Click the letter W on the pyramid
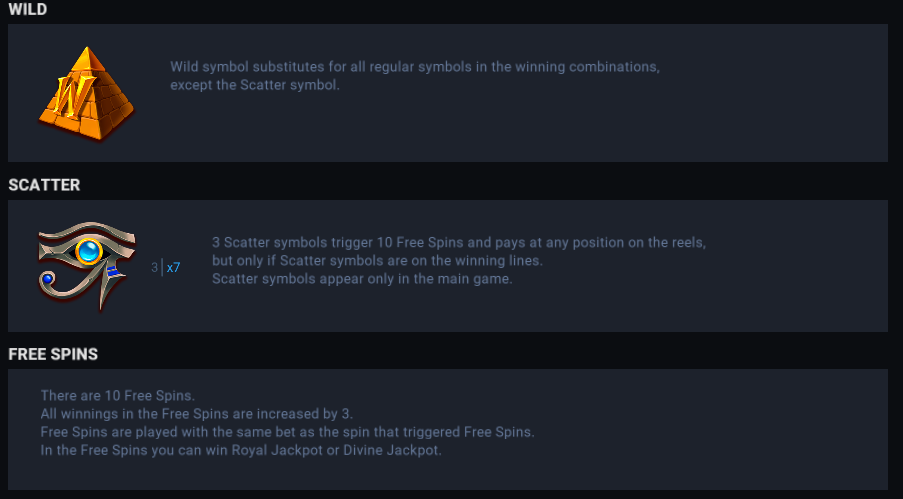Screen dimensions: 903x499 click(x=69, y=96)
